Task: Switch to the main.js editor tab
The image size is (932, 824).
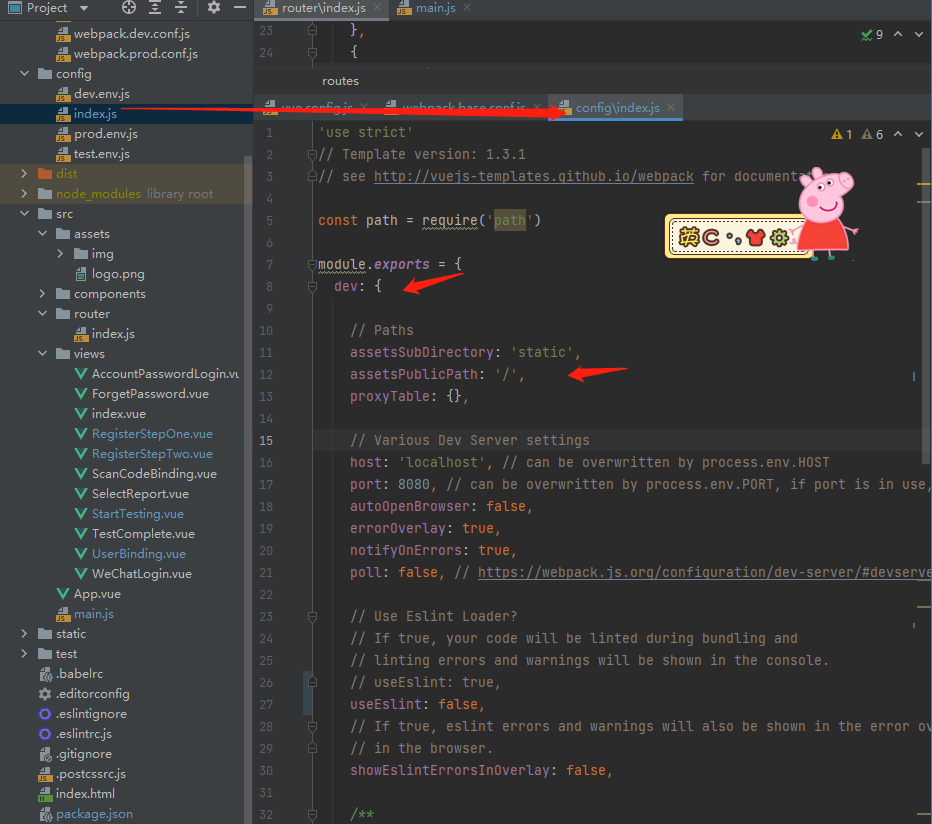Action: pos(436,8)
